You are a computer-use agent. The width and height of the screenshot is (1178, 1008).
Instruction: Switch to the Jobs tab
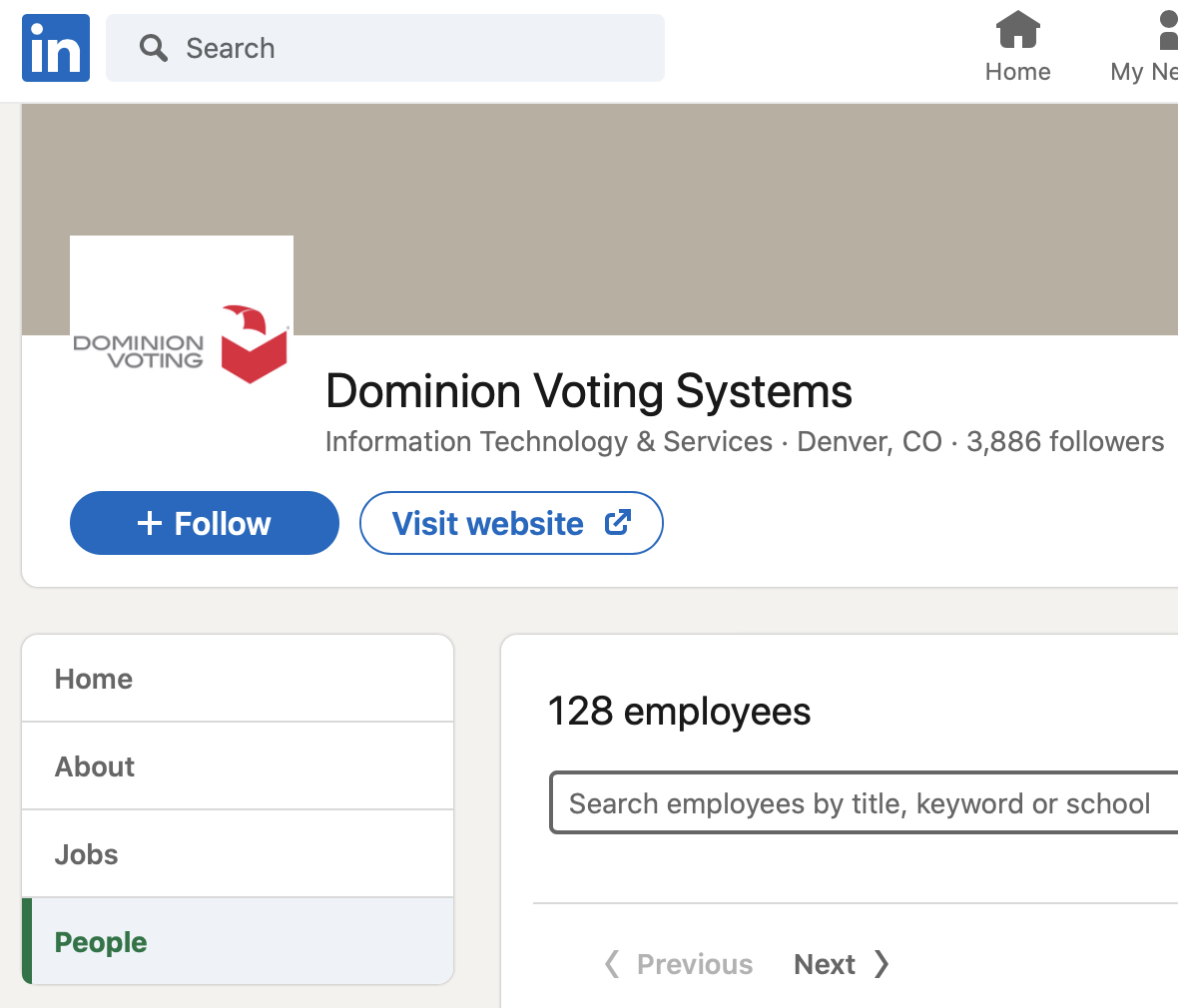pyautogui.click(x=238, y=854)
